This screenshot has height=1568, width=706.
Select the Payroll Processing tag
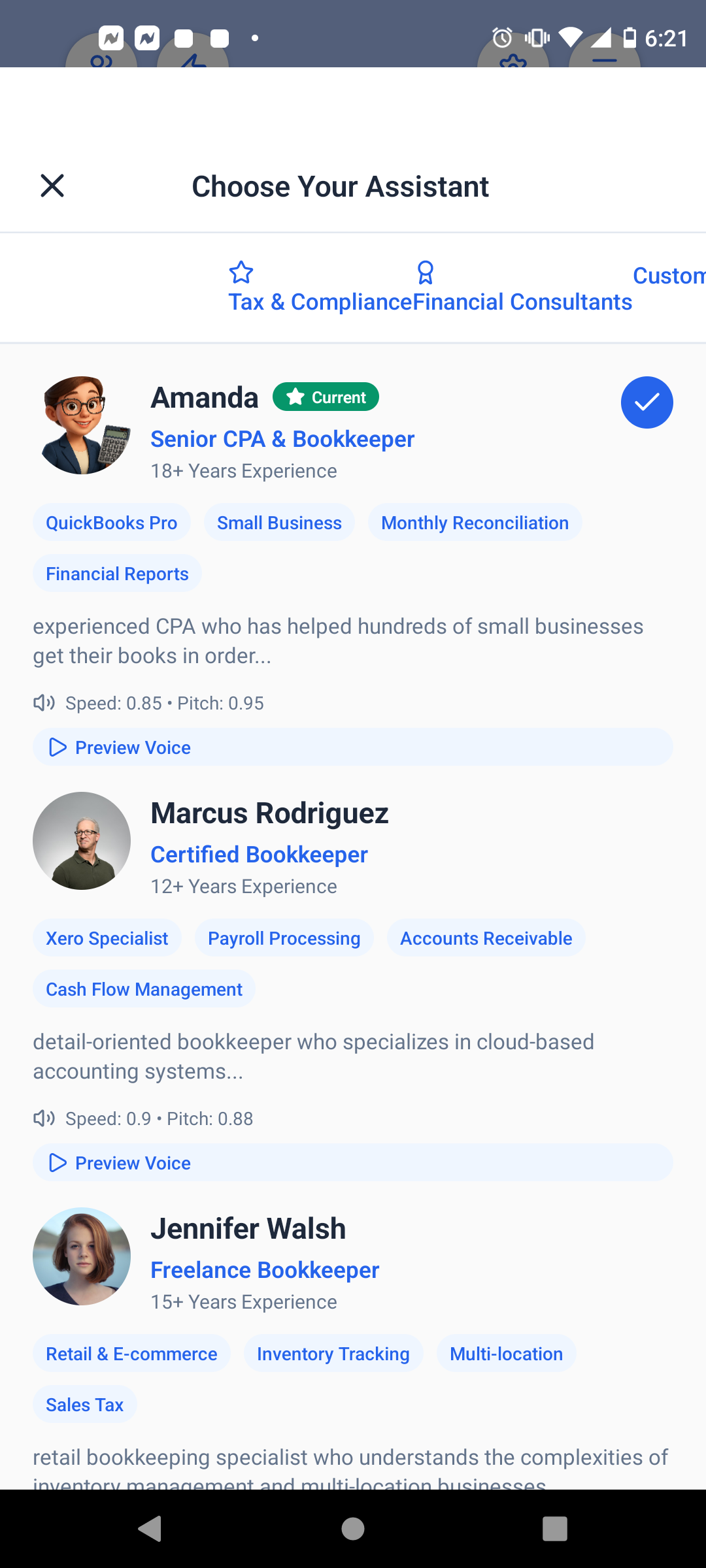coord(284,938)
